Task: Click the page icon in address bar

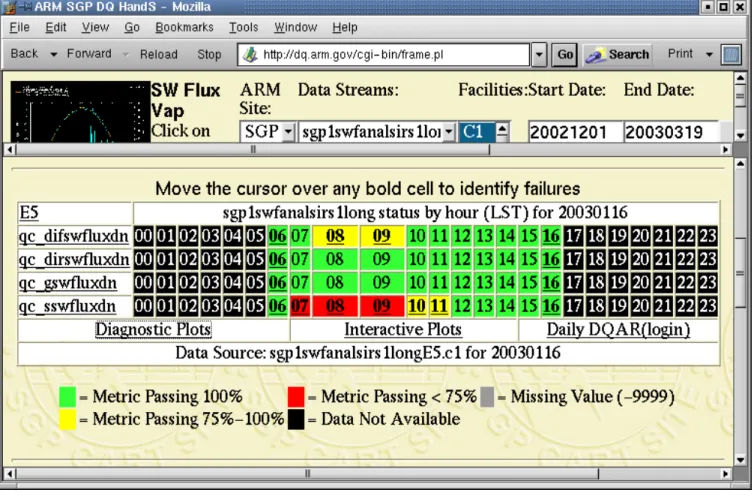Action: tap(250, 54)
